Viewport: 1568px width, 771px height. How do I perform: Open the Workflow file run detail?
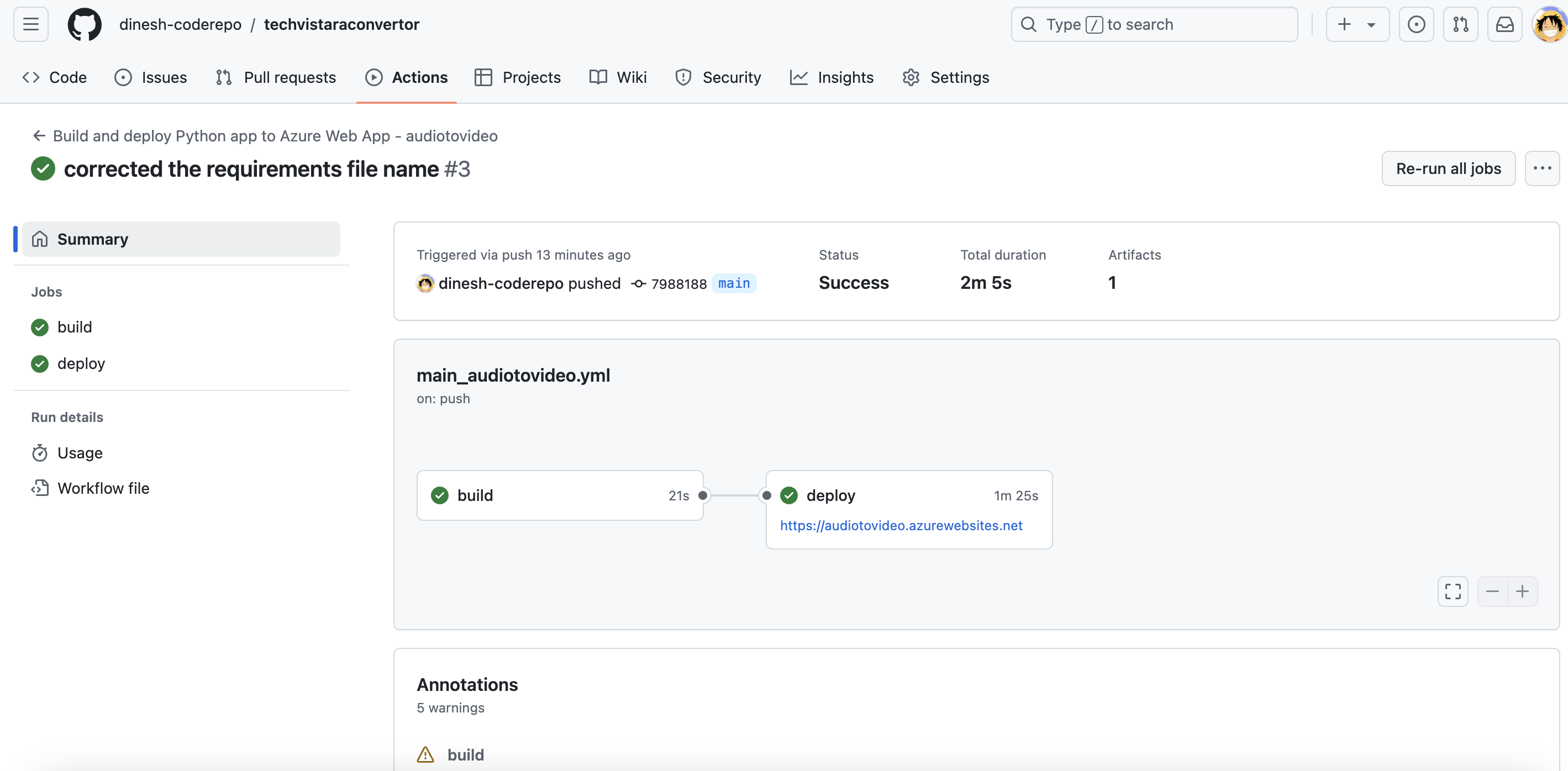[x=103, y=488]
